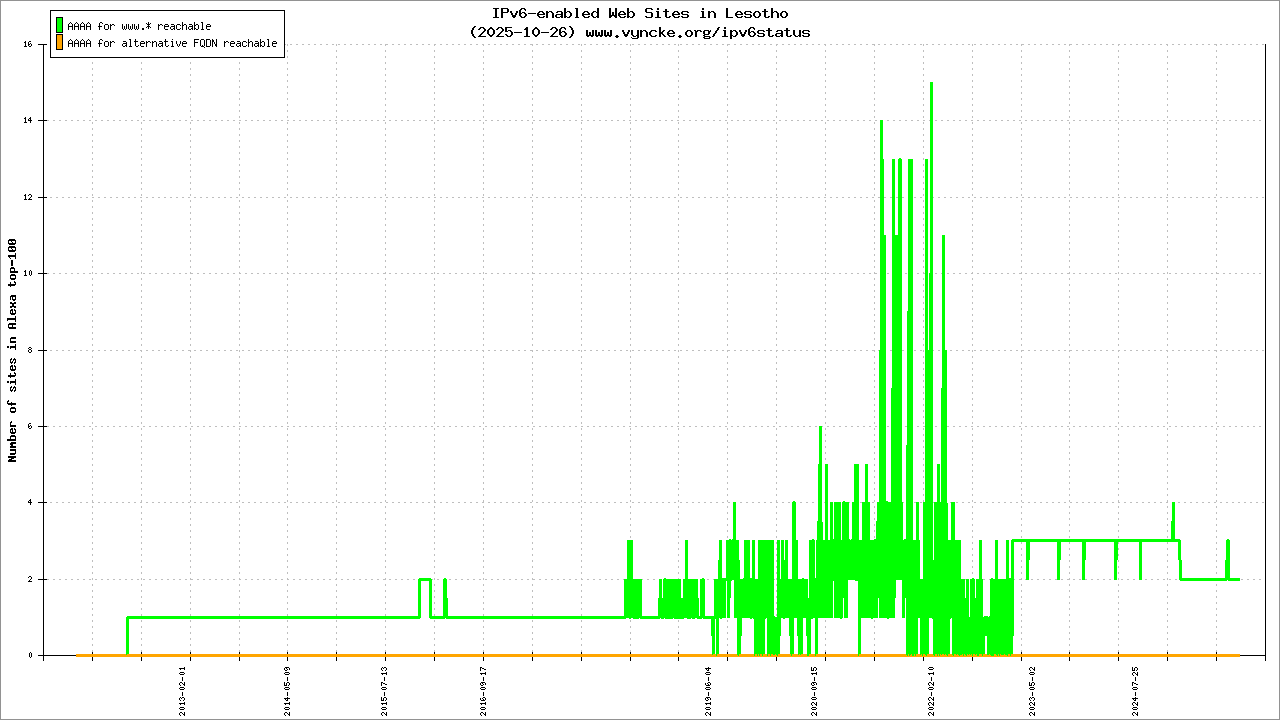Screen dimensions: 1280x720
Task: Click the tallest green peak reaching 15
Action: (x=931, y=85)
